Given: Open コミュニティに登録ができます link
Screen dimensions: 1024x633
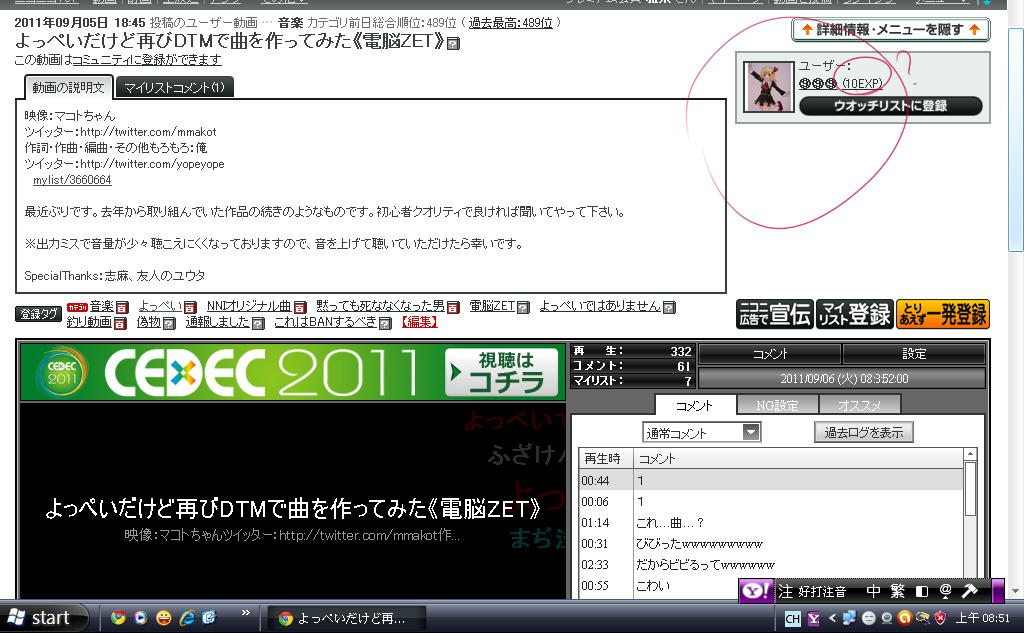Looking at the screenshot, I should [147, 60].
